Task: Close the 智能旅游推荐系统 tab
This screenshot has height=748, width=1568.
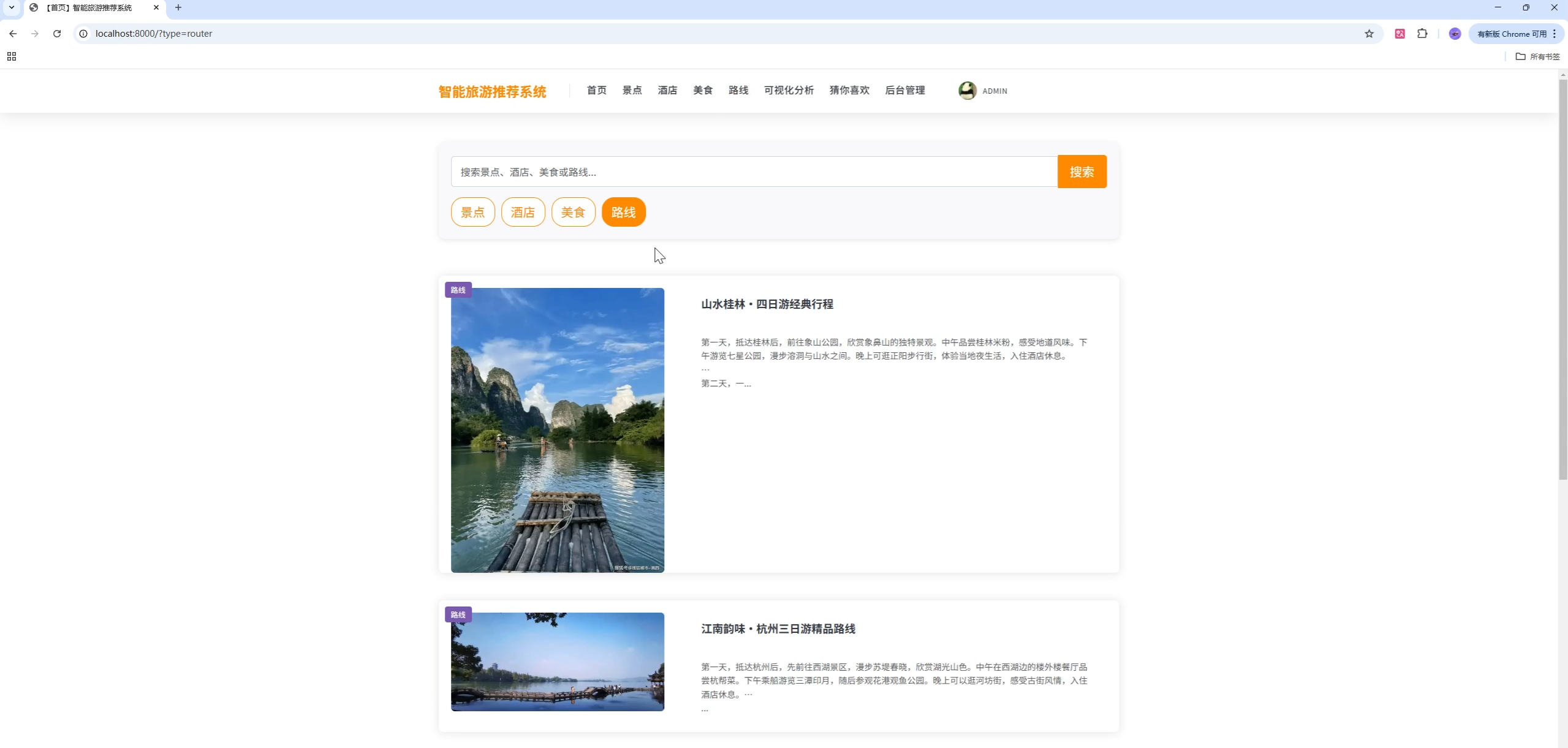Action: click(x=156, y=7)
